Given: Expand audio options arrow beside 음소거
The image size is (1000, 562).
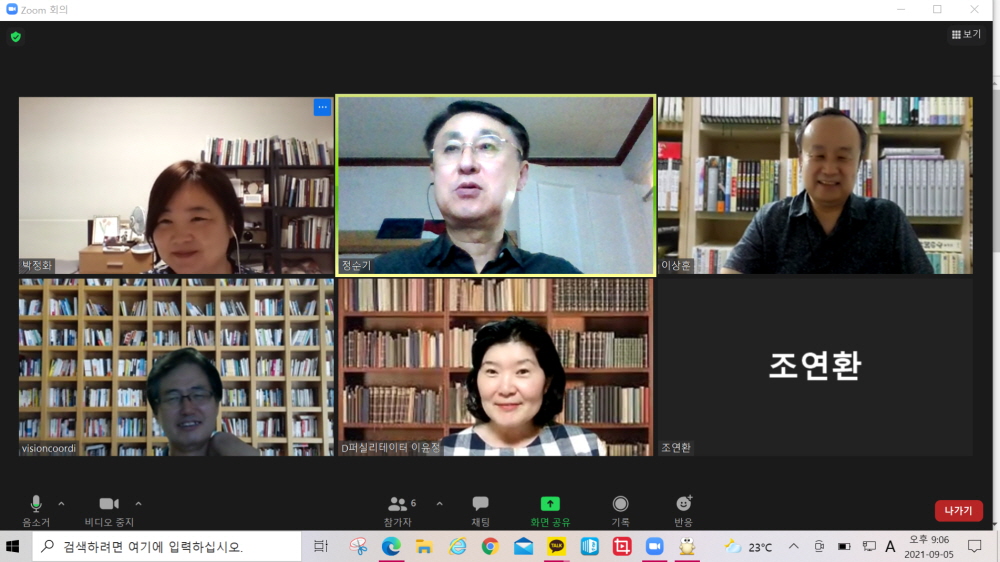Looking at the screenshot, I should coord(62,504).
